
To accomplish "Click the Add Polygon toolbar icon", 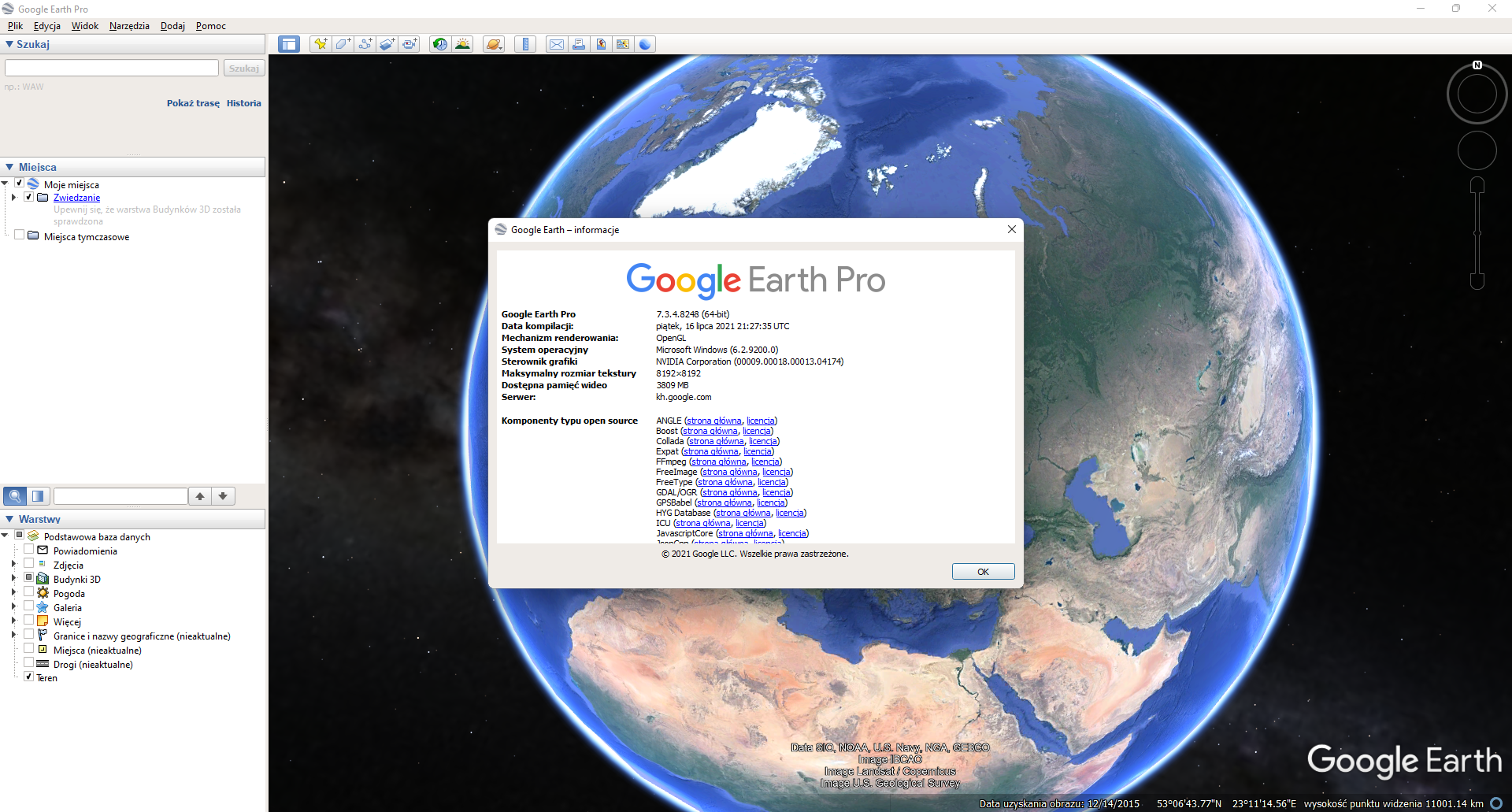I will (x=343, y=44).
